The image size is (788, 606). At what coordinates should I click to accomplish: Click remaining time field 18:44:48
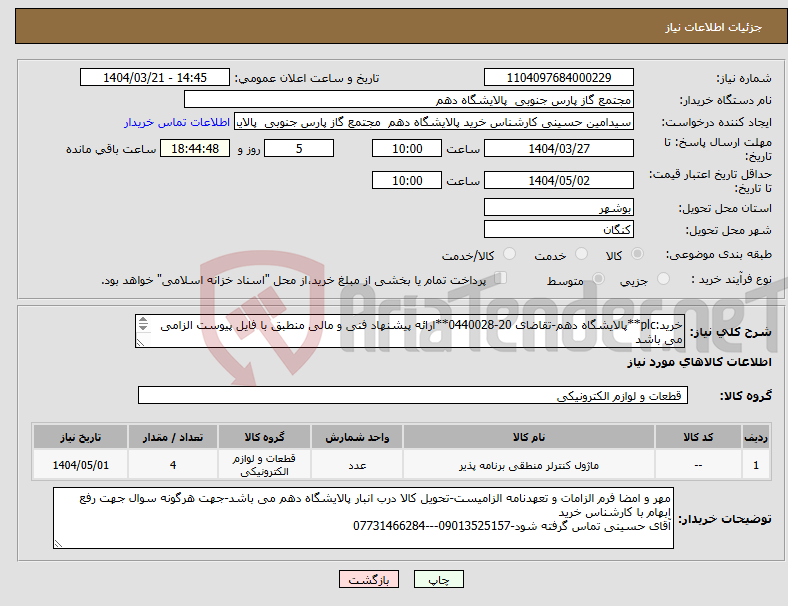pos(195,148)
